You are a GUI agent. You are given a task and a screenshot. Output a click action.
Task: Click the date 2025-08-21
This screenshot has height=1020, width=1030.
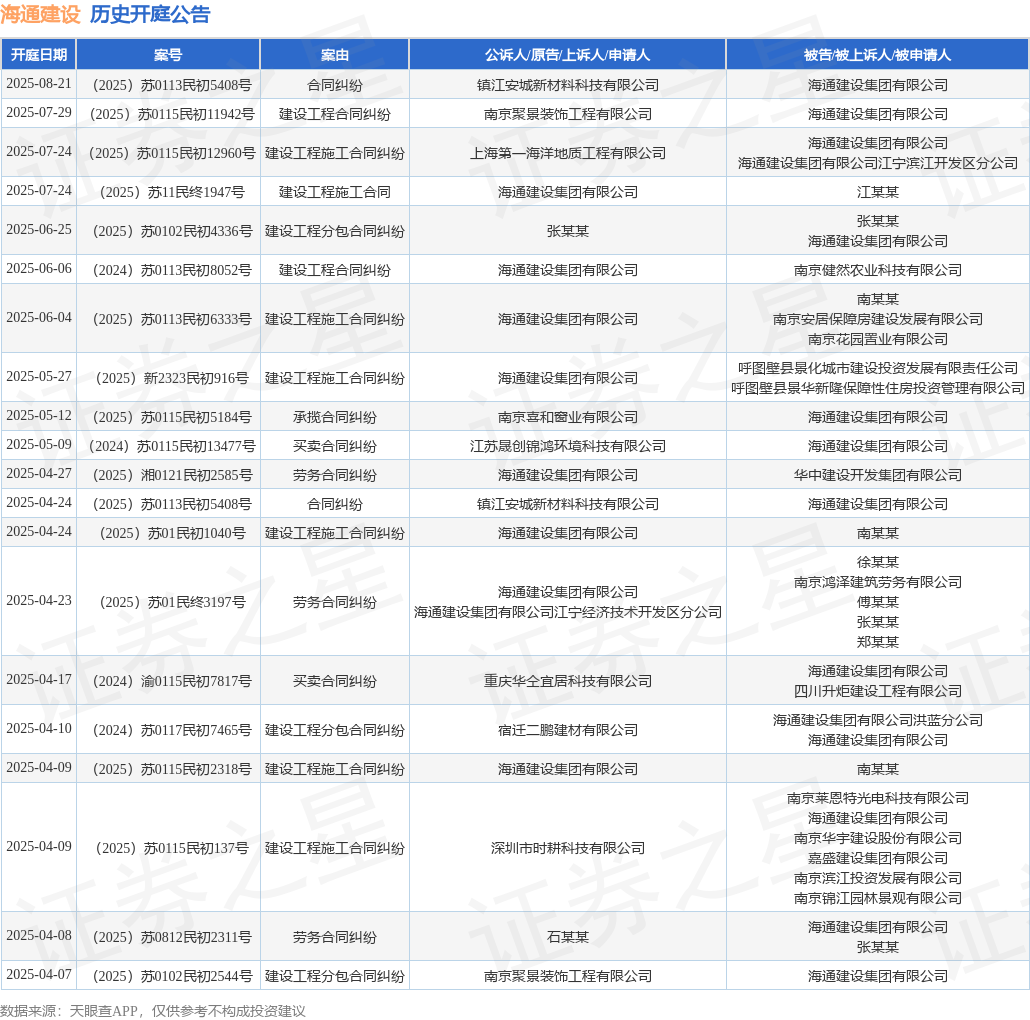[x=39, y=83]
